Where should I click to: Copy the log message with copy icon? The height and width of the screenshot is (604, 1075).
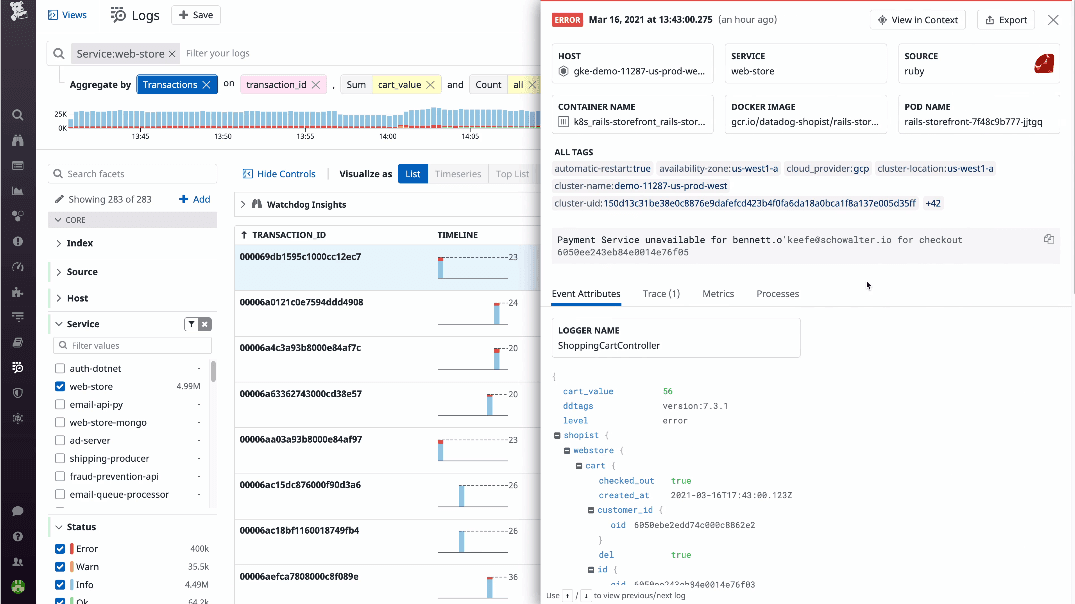(1049, 239)
